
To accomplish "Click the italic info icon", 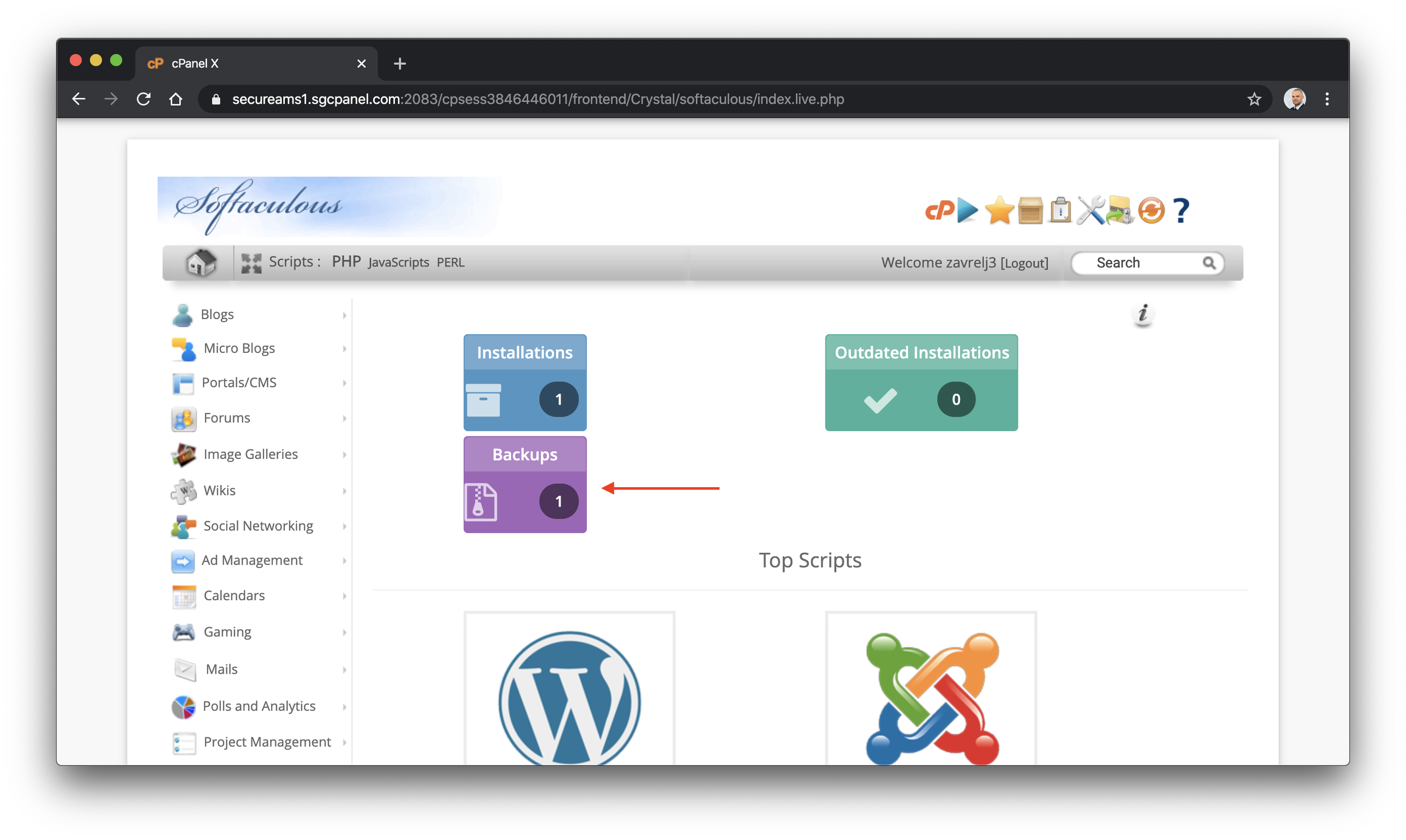I will pos(1143,314).
